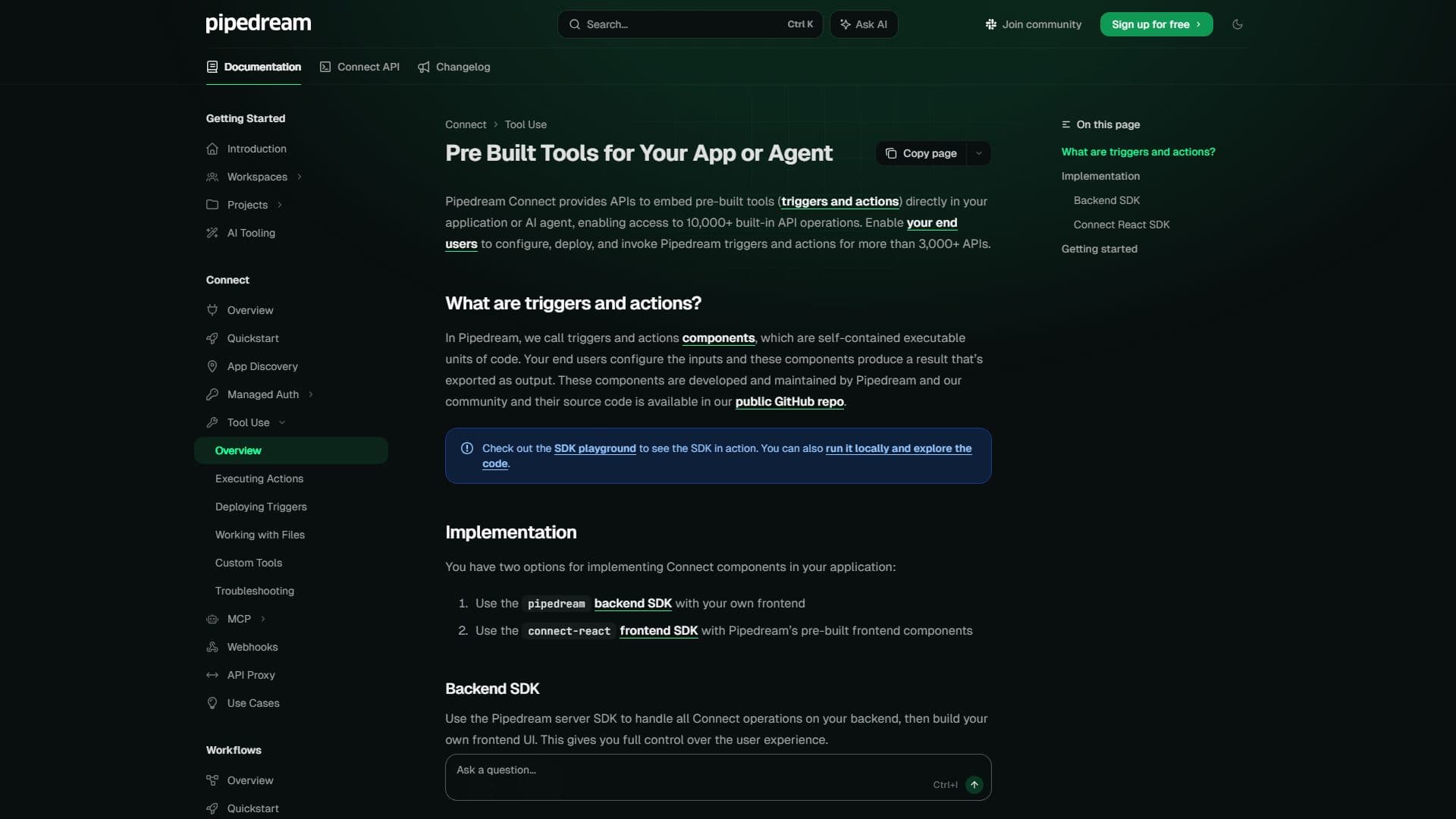Click the Workflows Quickstart rocket icon

(212, 808)
